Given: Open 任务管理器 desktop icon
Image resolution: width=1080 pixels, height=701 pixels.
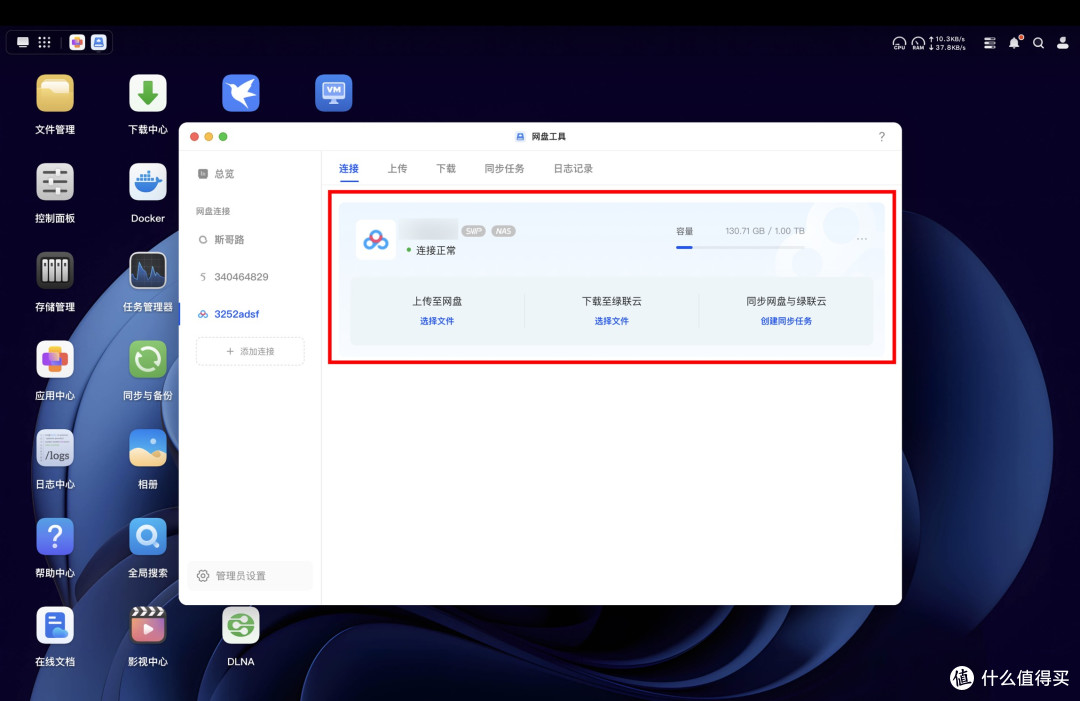Looking at the screenshot, I should click(x=147, y=271).
